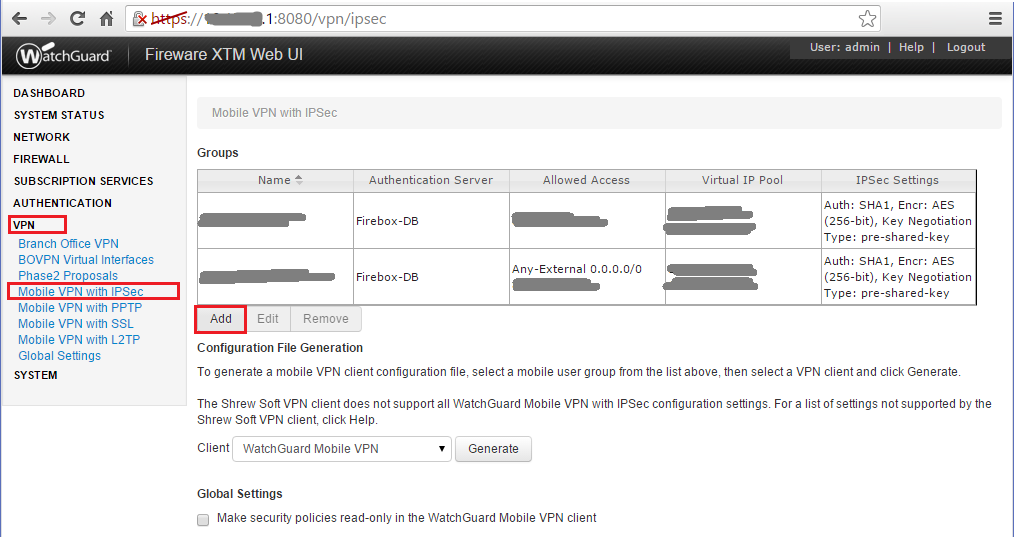The height and width of the screenshot is (537, 1014).
Task: Bookmark this page with the star icon
Action: (x=867, y=19)
